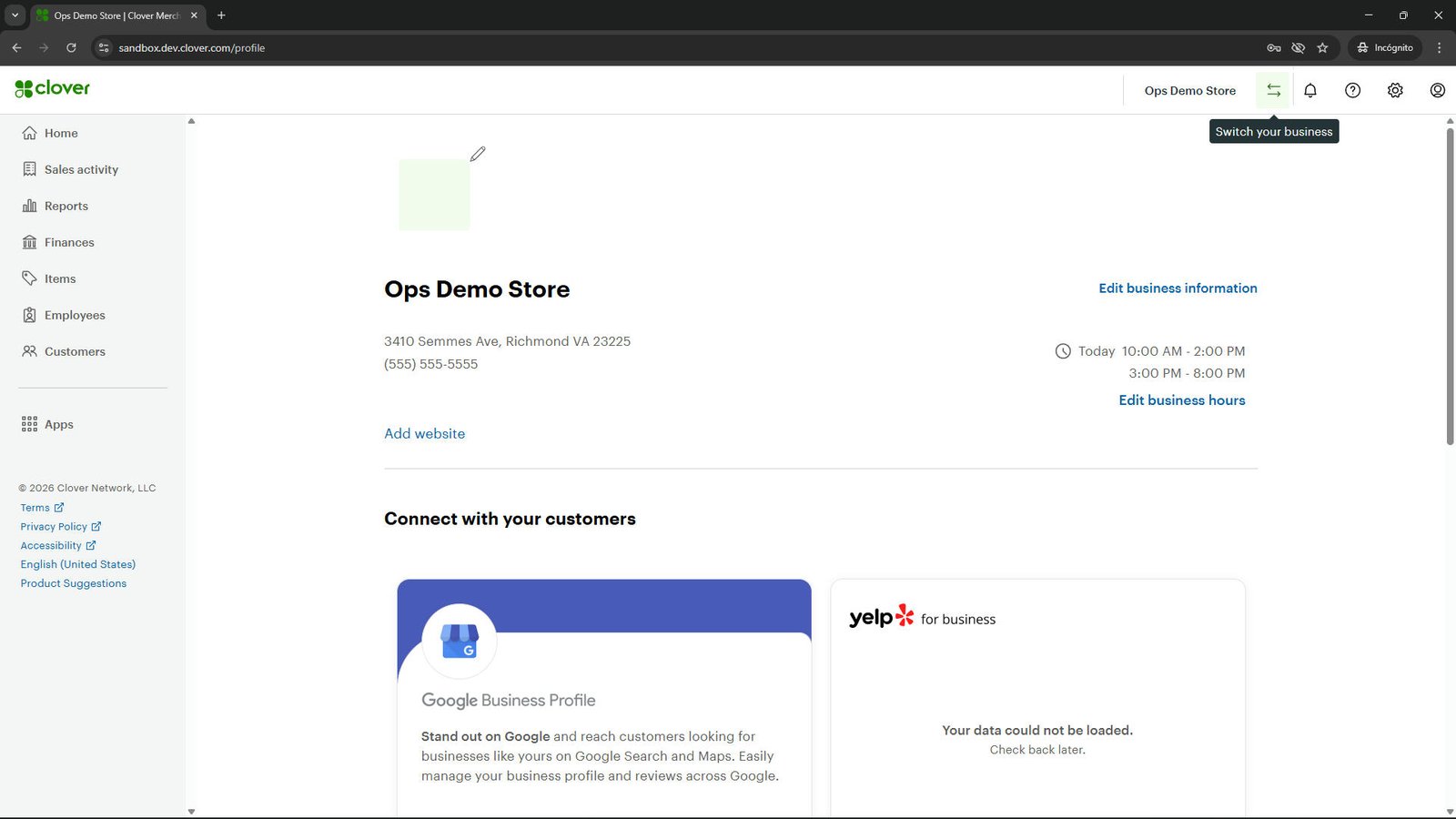Reload the page with refresh icon
This screenshot has width=1456, height=819.
[x=71, y=47]
